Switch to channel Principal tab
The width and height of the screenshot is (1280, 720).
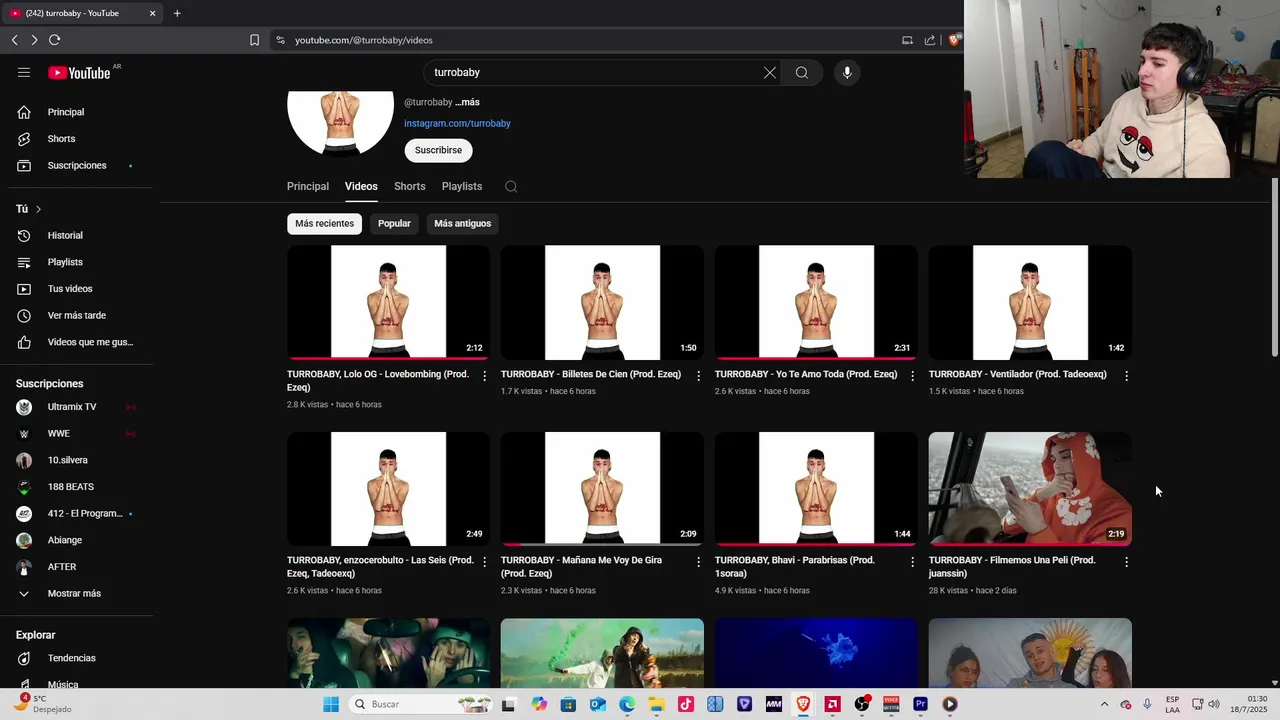pyautogui.click(x=308, y=186)
